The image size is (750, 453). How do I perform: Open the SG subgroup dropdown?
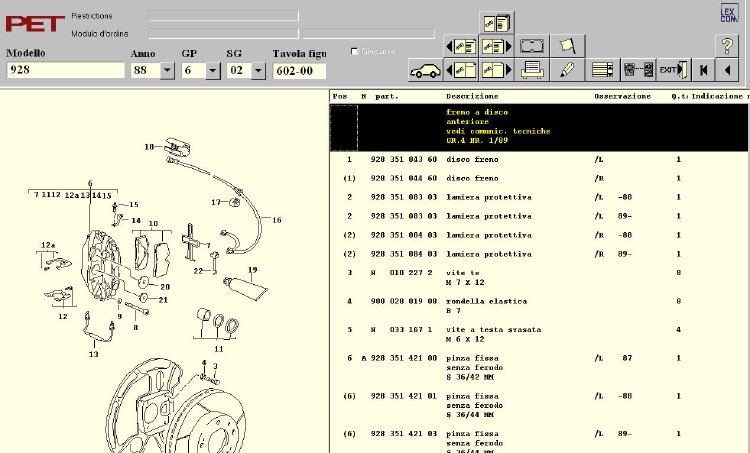pyautogui.click(x=258, y=71)
